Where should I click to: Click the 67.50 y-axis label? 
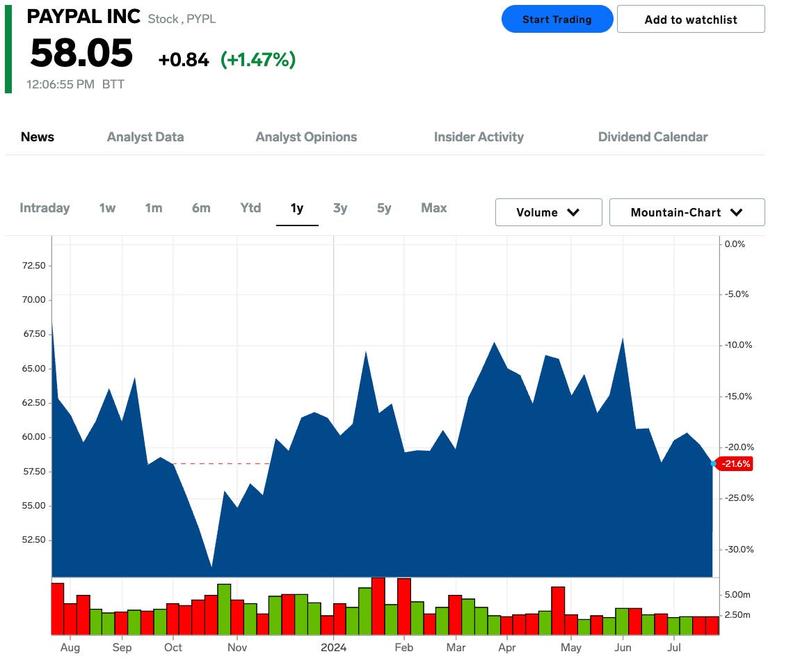pyautogui.click(x=34, y=334)
